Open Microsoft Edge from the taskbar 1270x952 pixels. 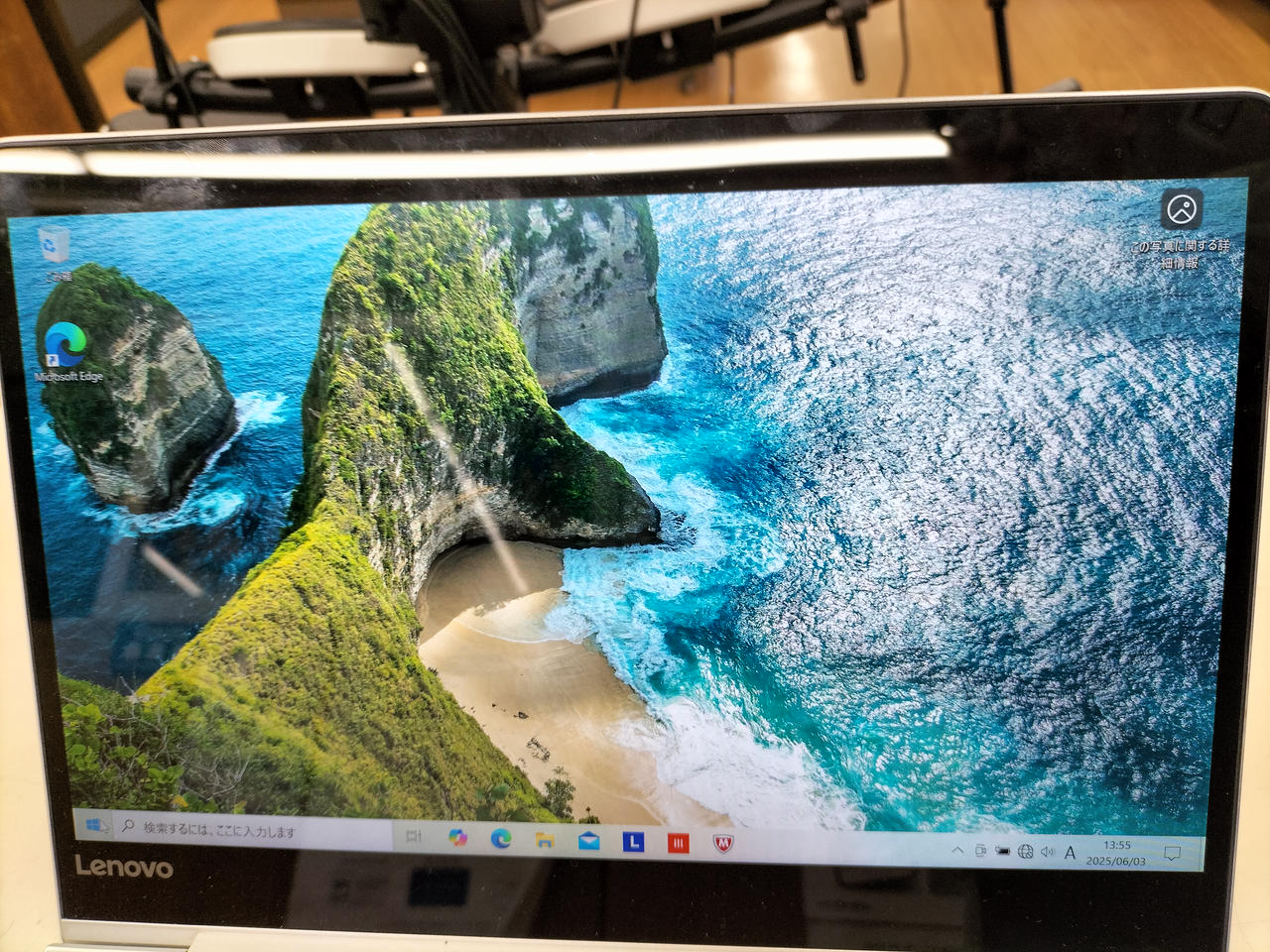tap(501, 839)
